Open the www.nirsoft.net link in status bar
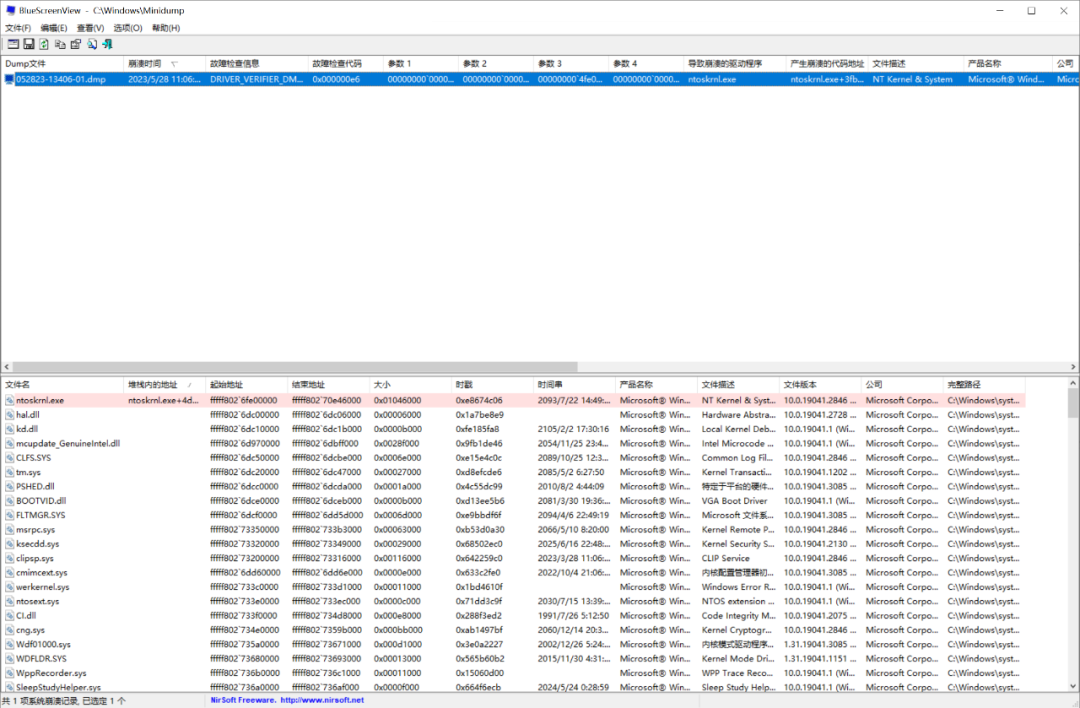The width and height of the screenshot is (1080, 708). [322, 701]
